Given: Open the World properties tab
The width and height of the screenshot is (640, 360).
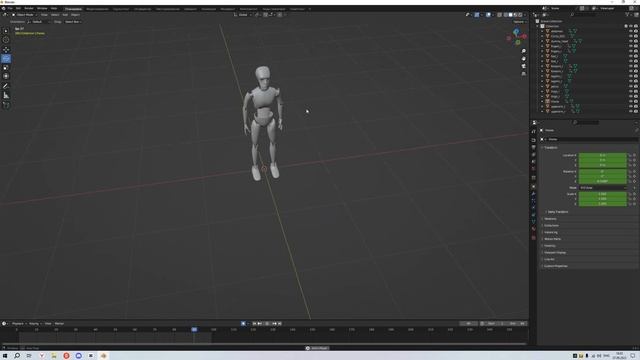Looking at the screenshot, I should [533, 169].
